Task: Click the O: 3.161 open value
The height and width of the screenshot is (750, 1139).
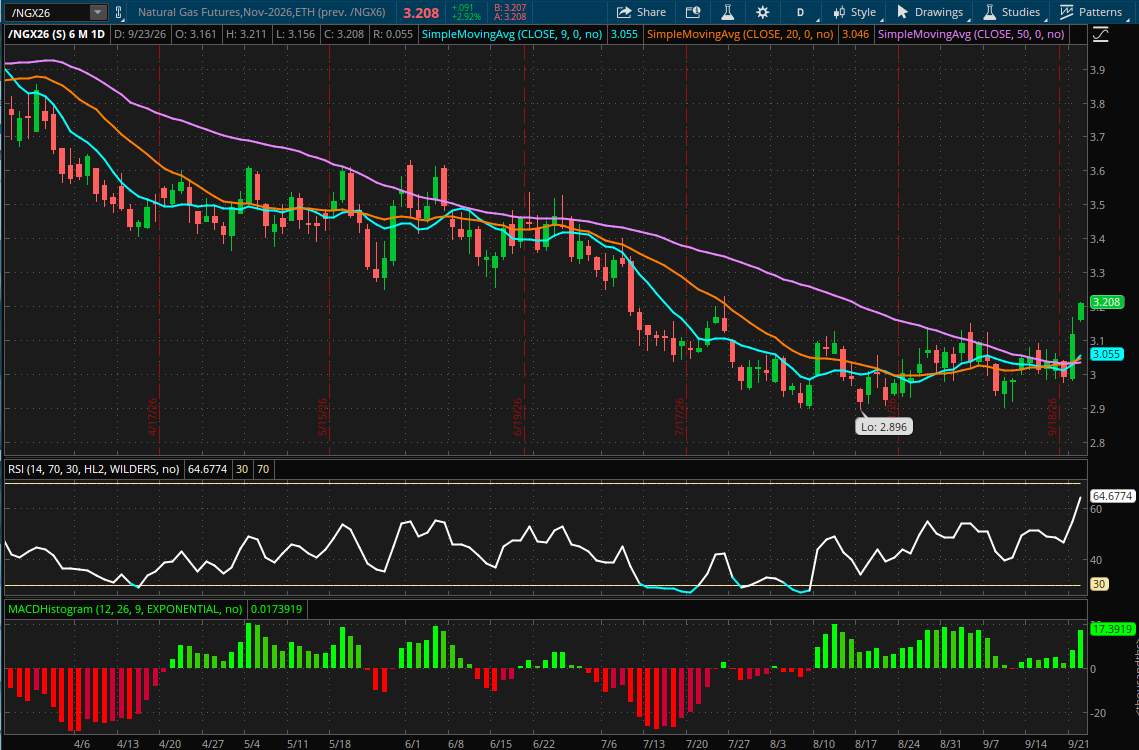Action: (x=195, y=34)
